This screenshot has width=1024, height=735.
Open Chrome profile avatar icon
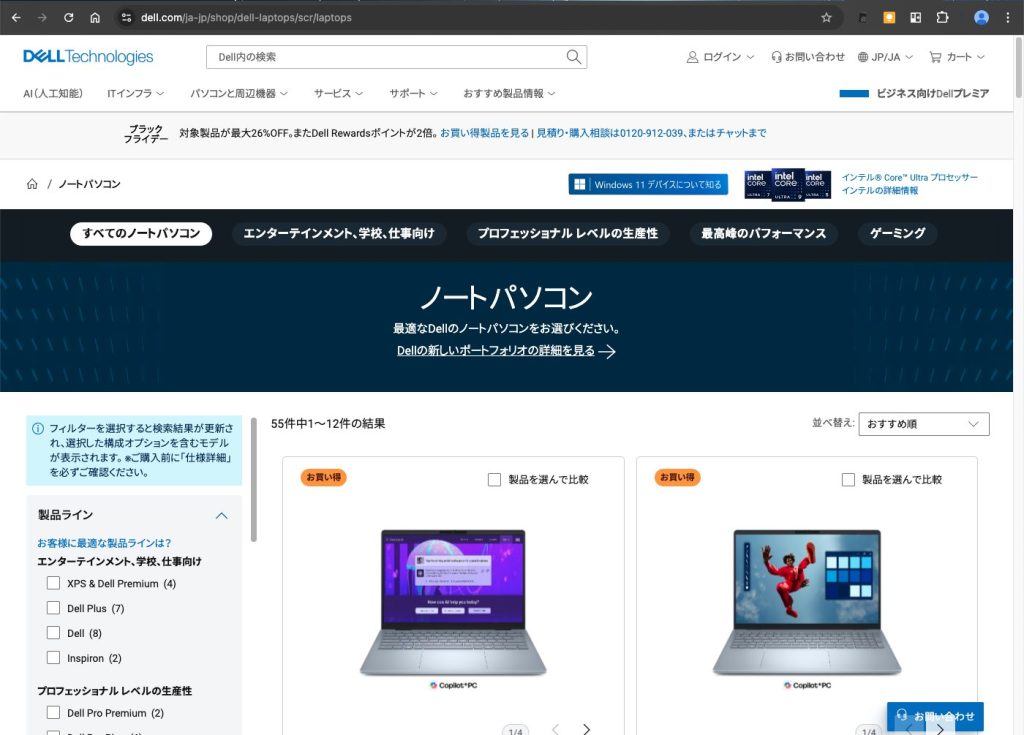(x=981, y=18)
